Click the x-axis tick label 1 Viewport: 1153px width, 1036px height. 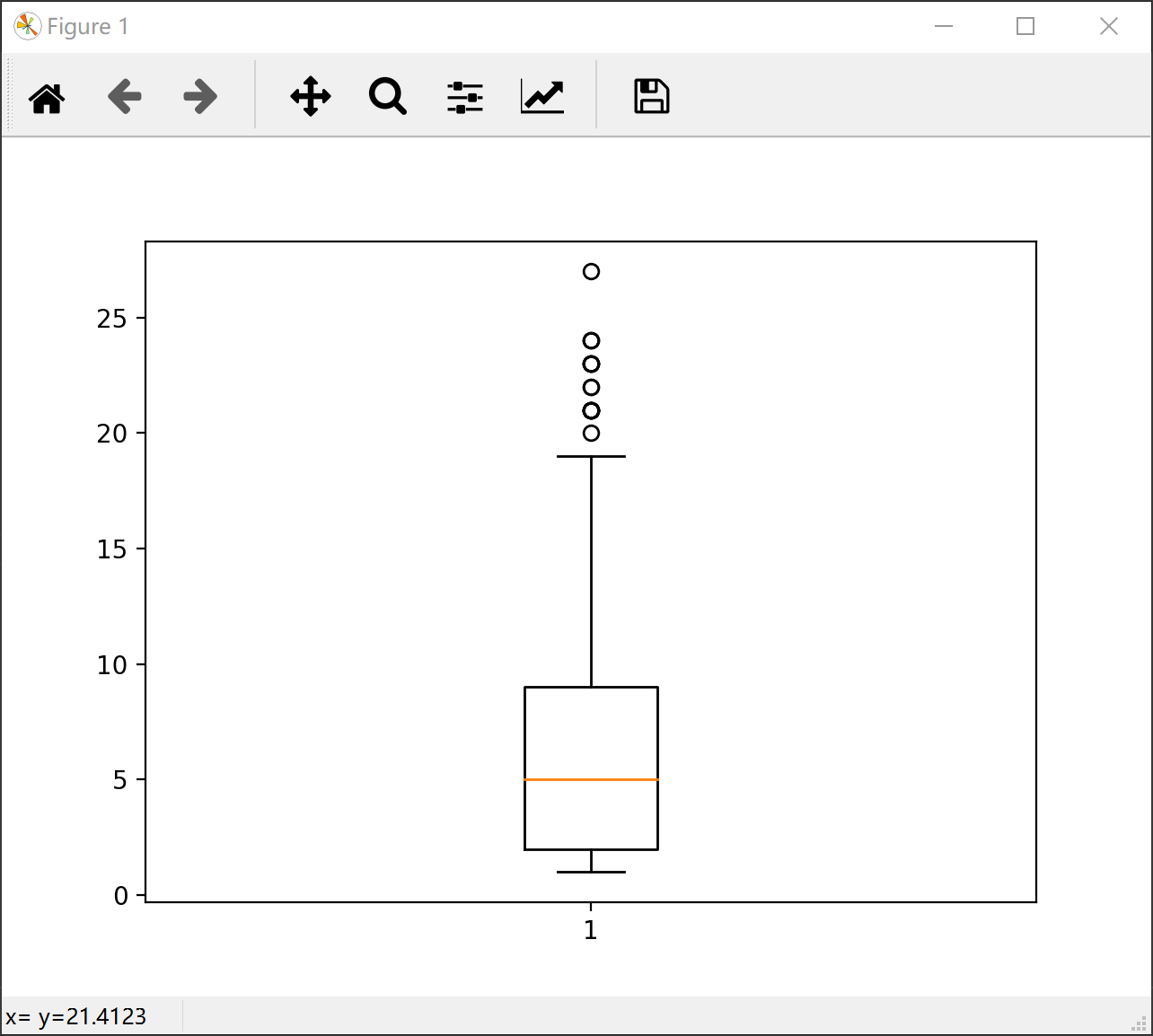591,930
